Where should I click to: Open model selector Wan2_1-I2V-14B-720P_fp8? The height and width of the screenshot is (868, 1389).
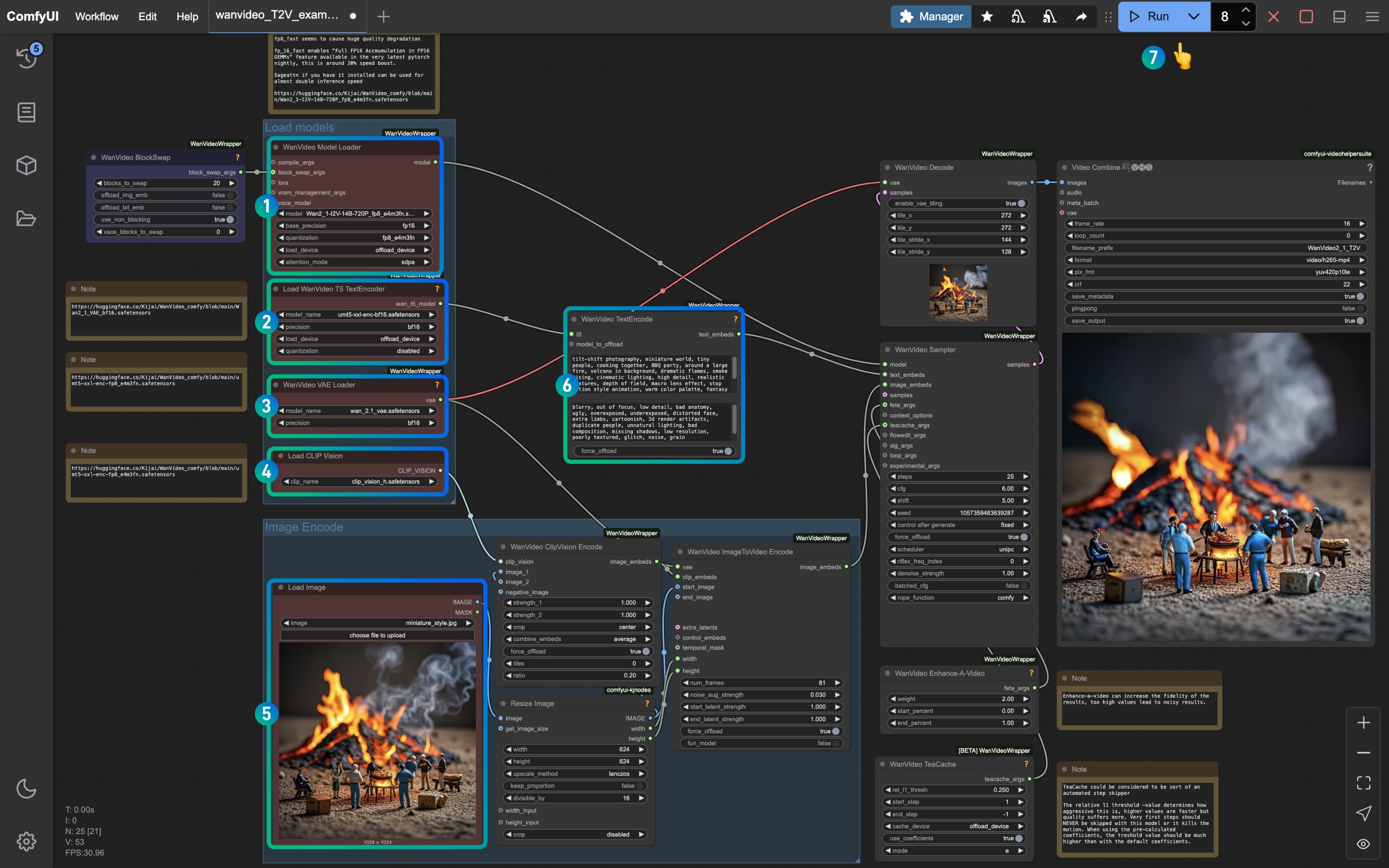(355, 213)
